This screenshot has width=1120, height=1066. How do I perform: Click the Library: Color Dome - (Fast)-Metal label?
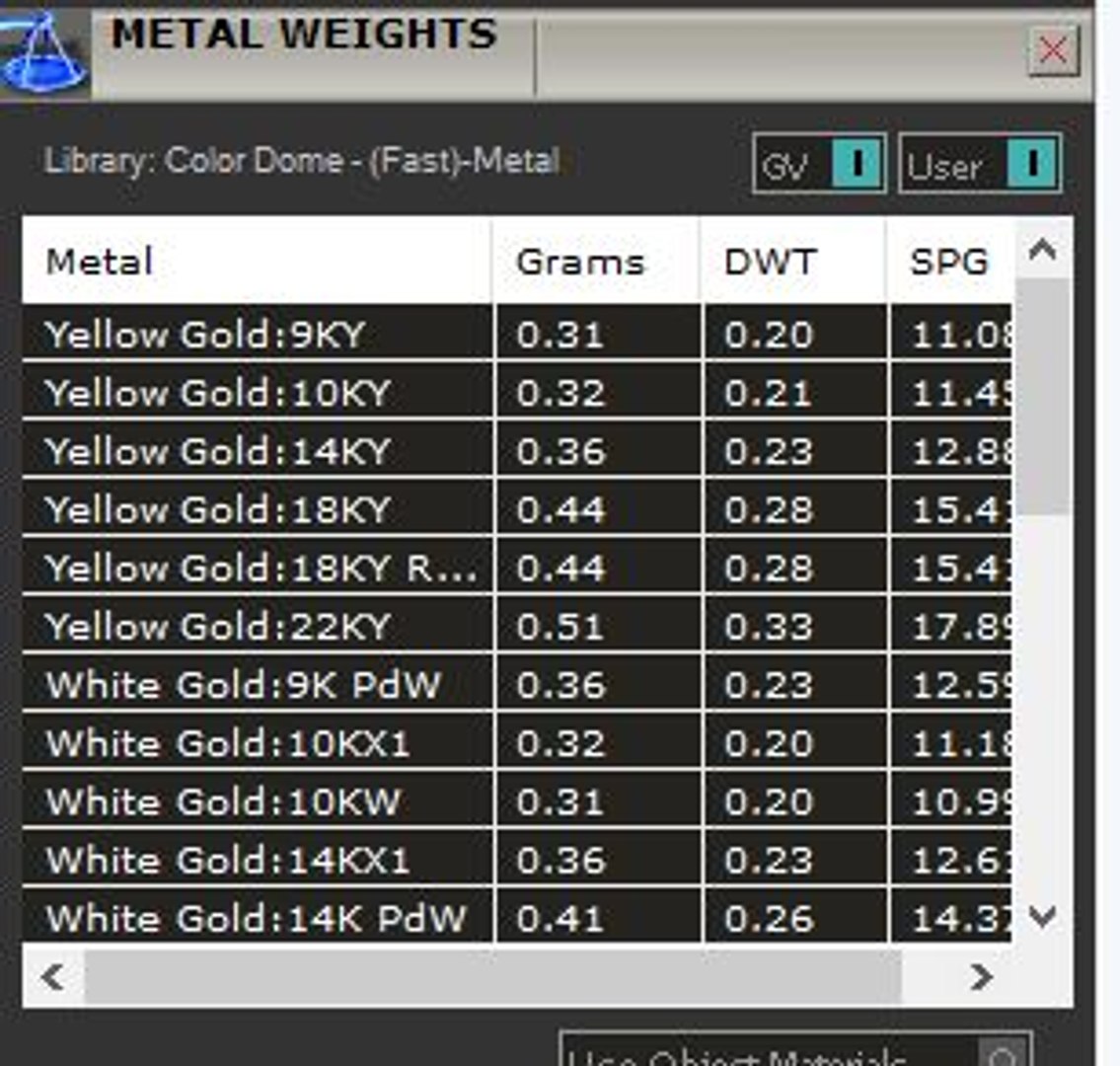coord(301,161)
